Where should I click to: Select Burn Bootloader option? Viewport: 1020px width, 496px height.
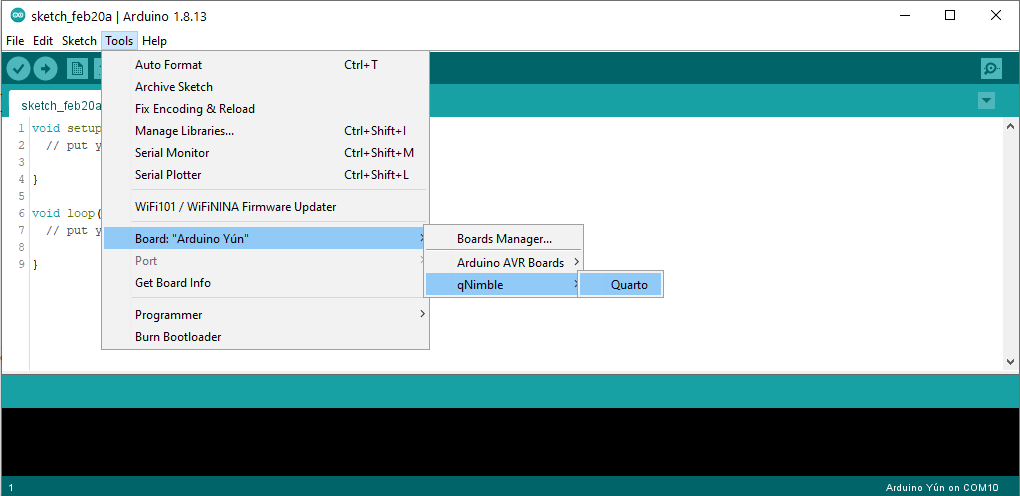coord(178,337)
